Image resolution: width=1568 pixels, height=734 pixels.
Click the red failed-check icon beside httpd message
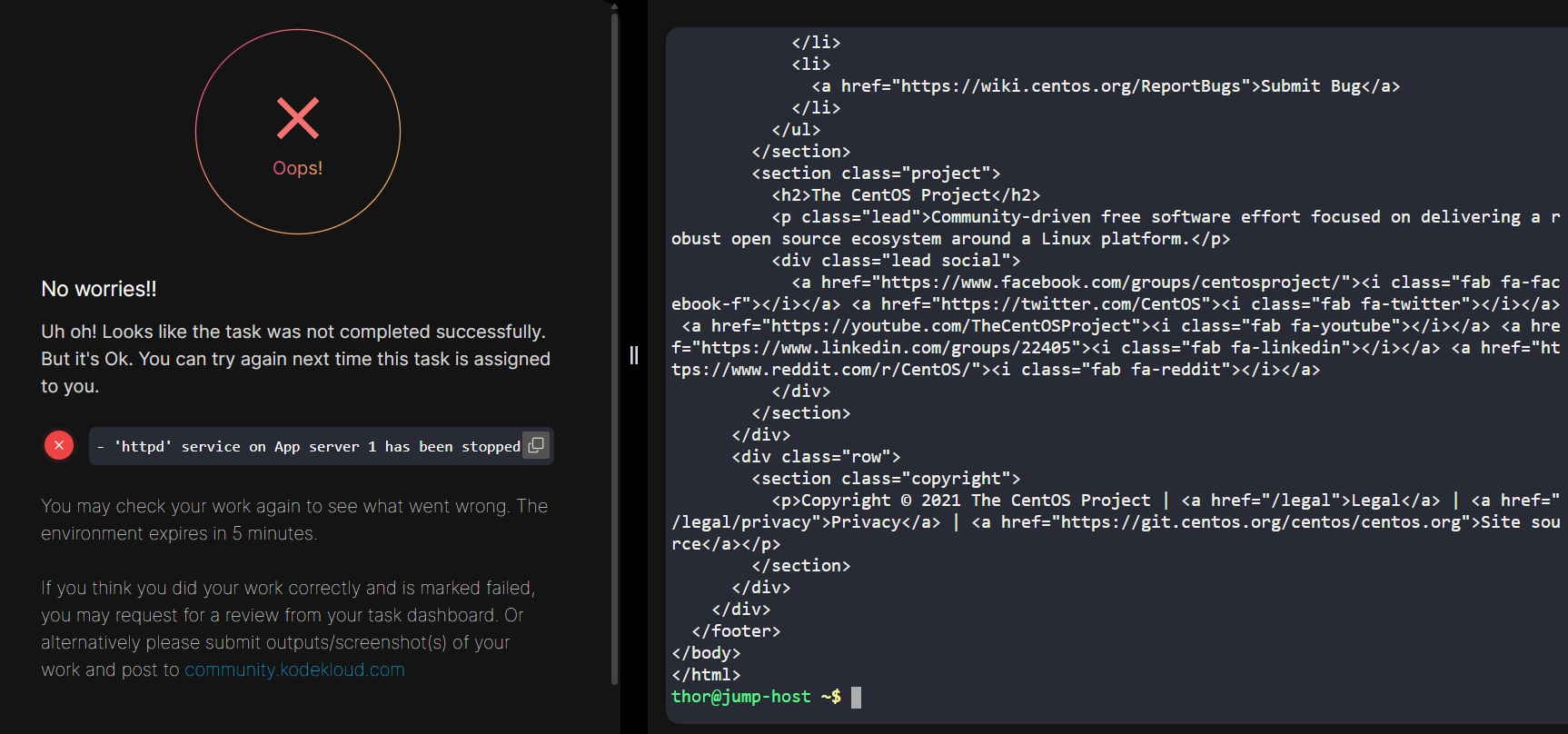point(59,445)
